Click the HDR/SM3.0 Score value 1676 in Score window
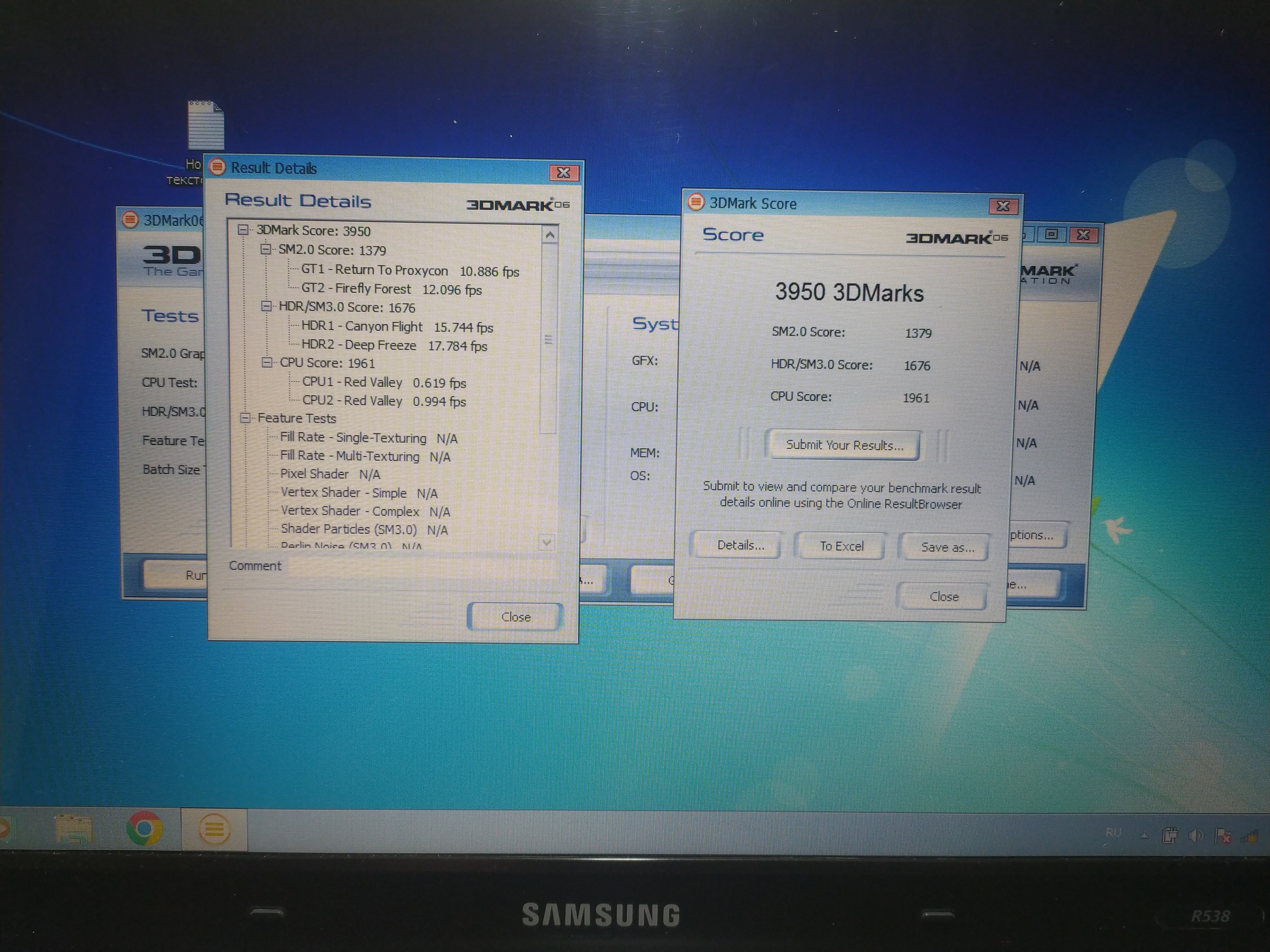The image size is (1270, 952). tap(917, 365)
